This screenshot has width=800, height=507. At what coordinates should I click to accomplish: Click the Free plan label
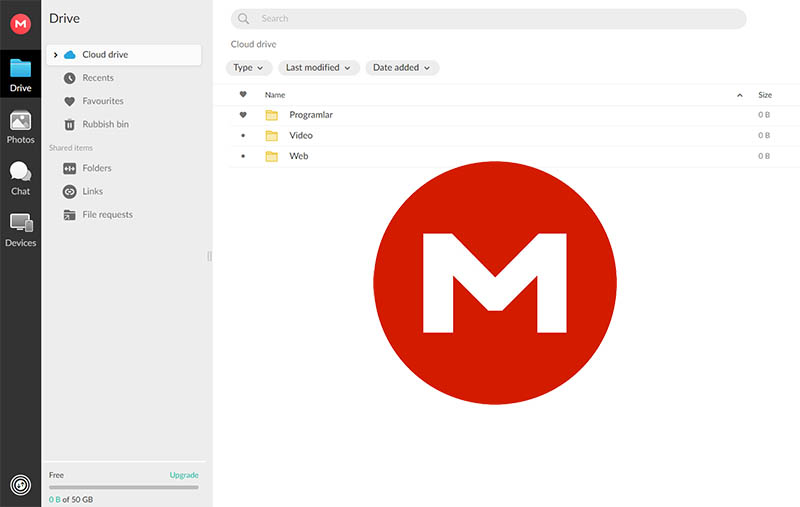[56, 475]
